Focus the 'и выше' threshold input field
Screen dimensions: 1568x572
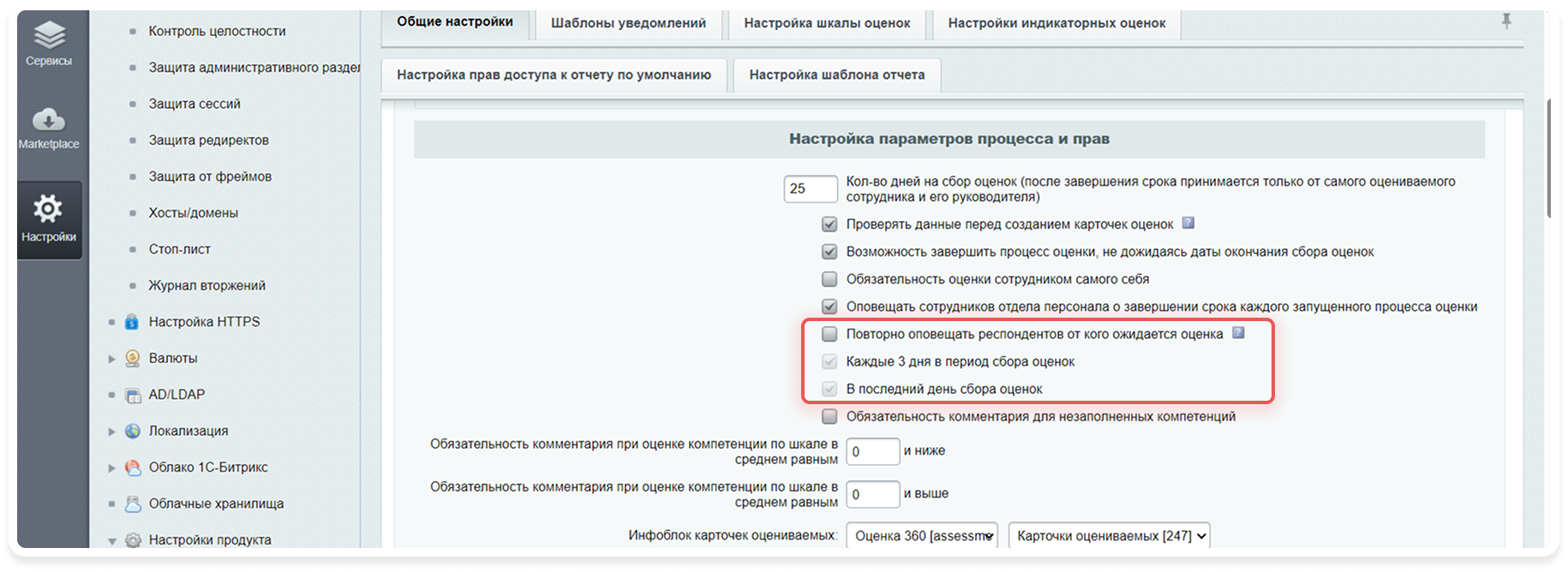coord(873,494)
